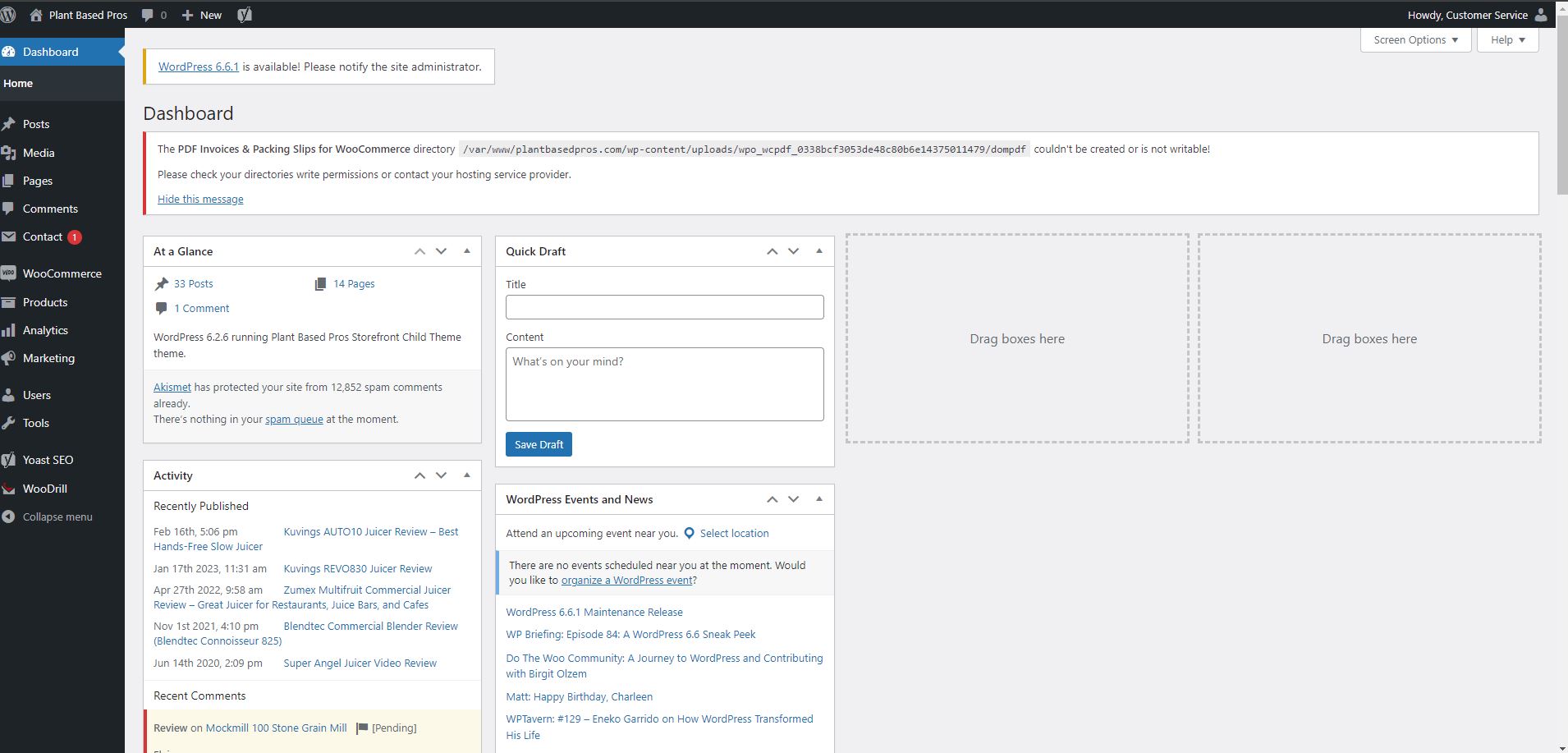Image resolution: width=1568 pixels, height=753 pixels.
Task: Toggle WordPress Events and News panel
Action: tap(819, 499)
